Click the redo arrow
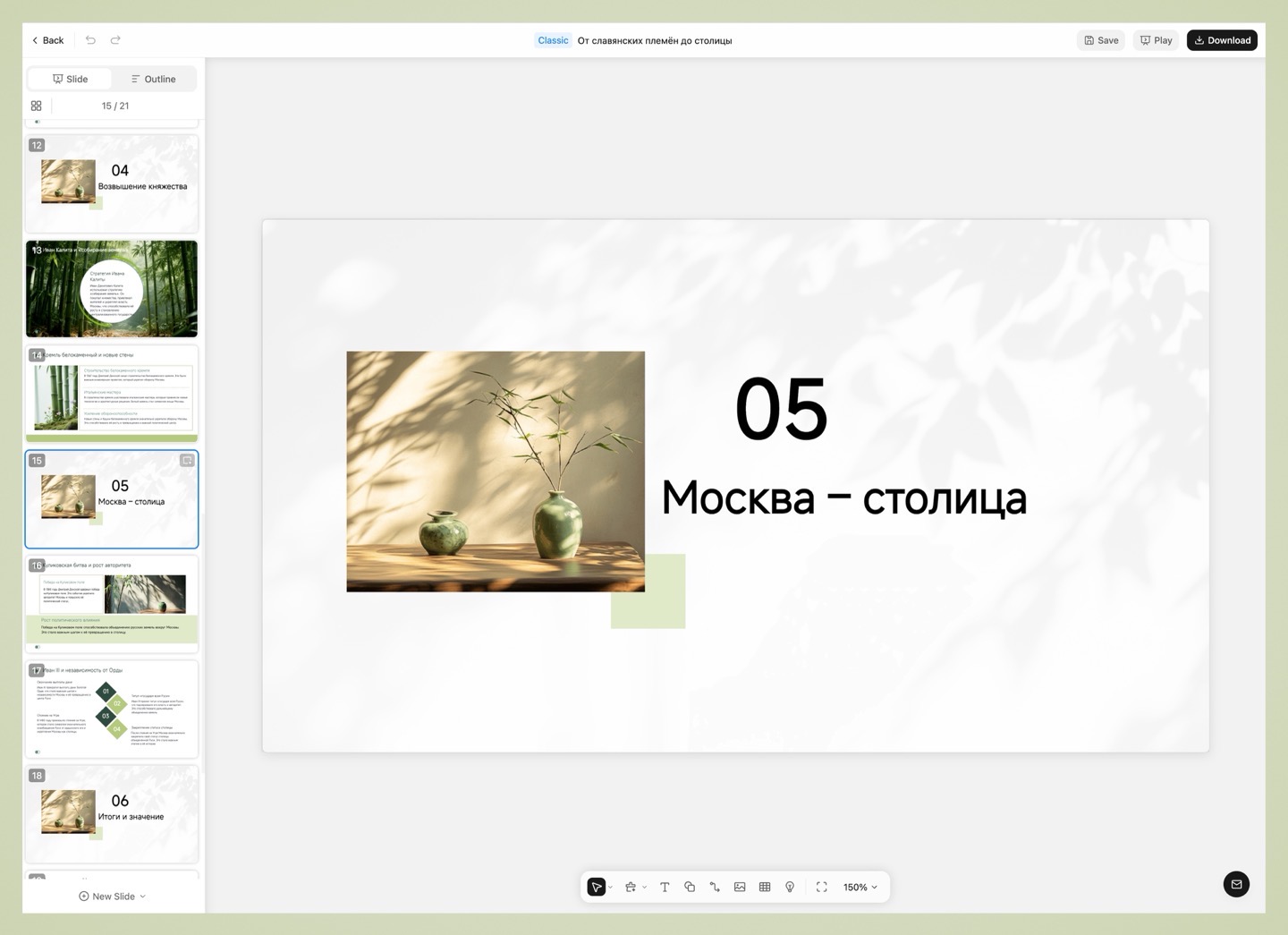This screenshot has width=1288, height=935. click(115, 40)
